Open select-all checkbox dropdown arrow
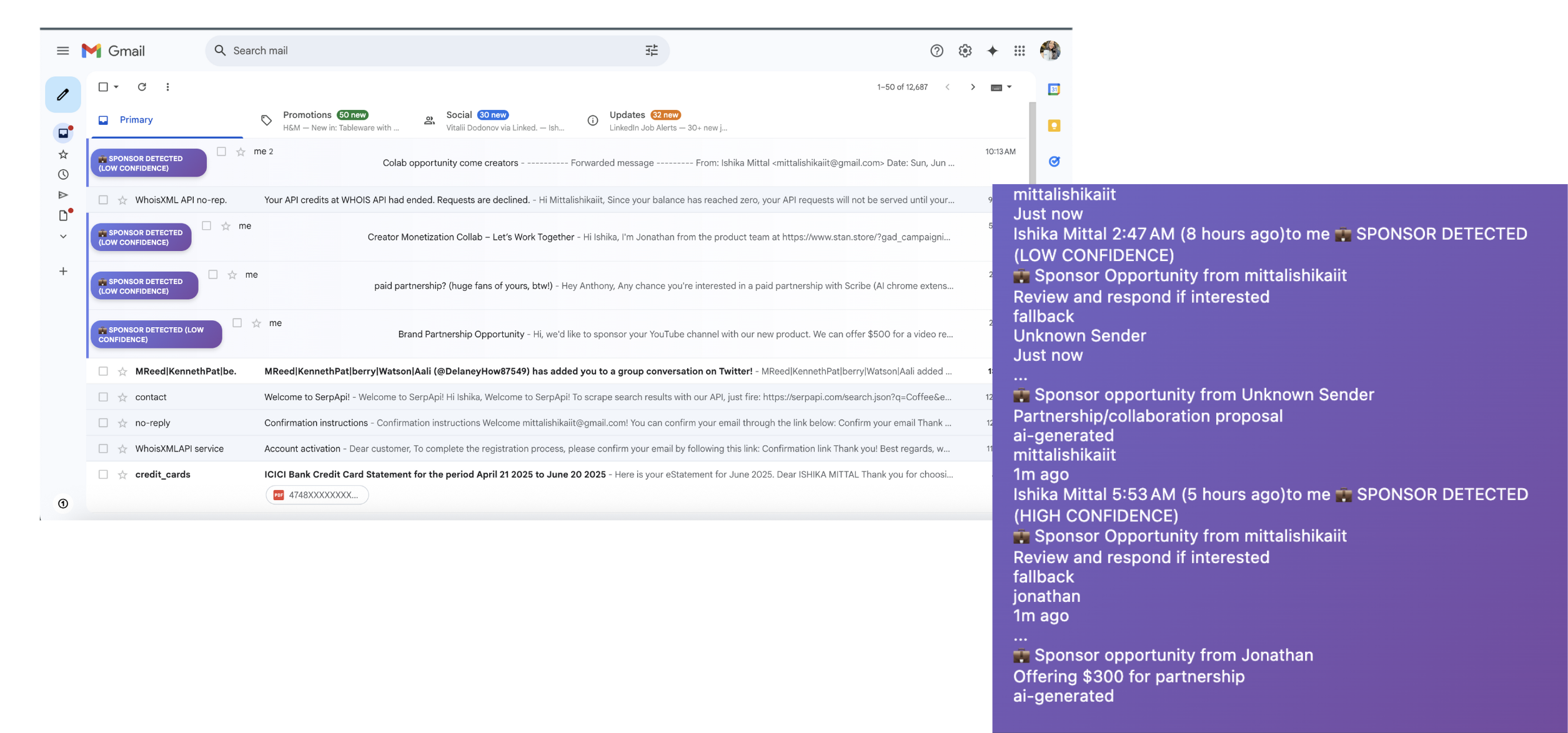Screen dimensions: 1568x733 [x=116, y=87]
